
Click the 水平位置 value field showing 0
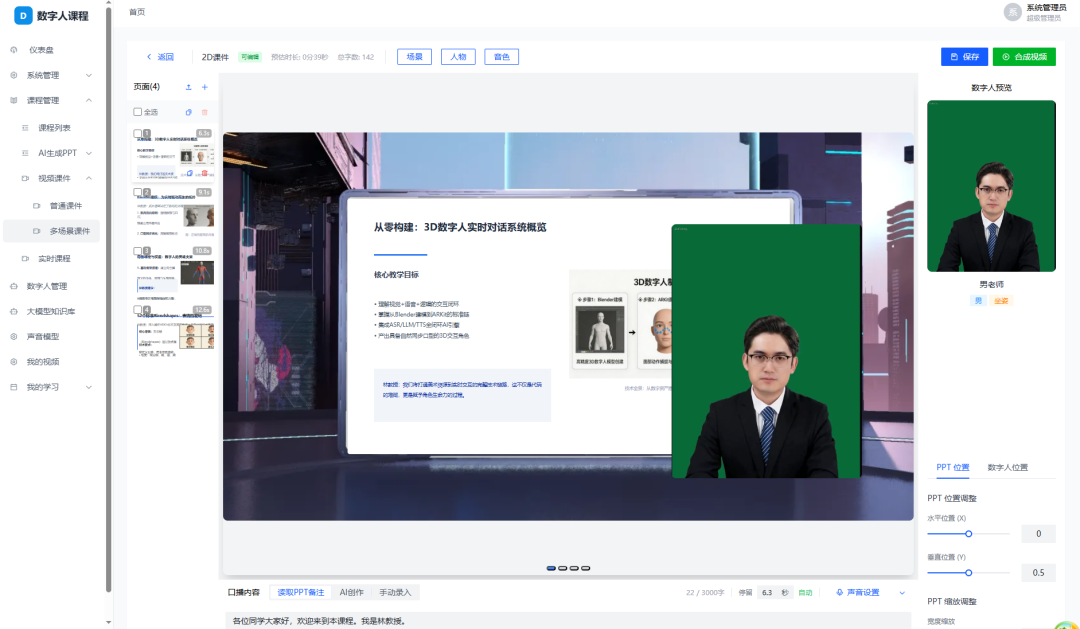coord(1039,533)
